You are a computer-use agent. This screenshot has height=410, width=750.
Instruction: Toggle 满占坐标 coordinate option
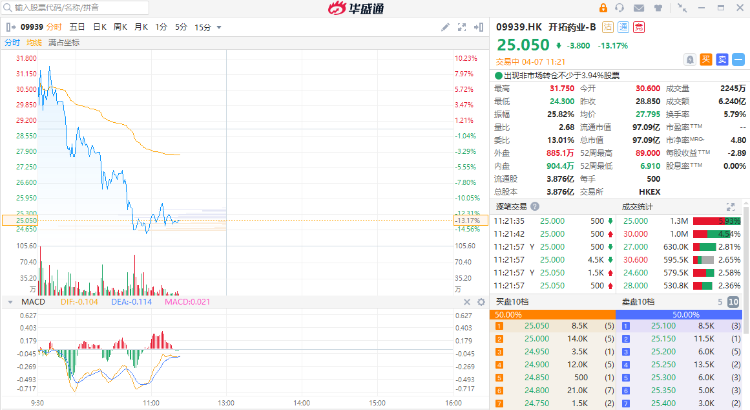[x=63, y=43]
